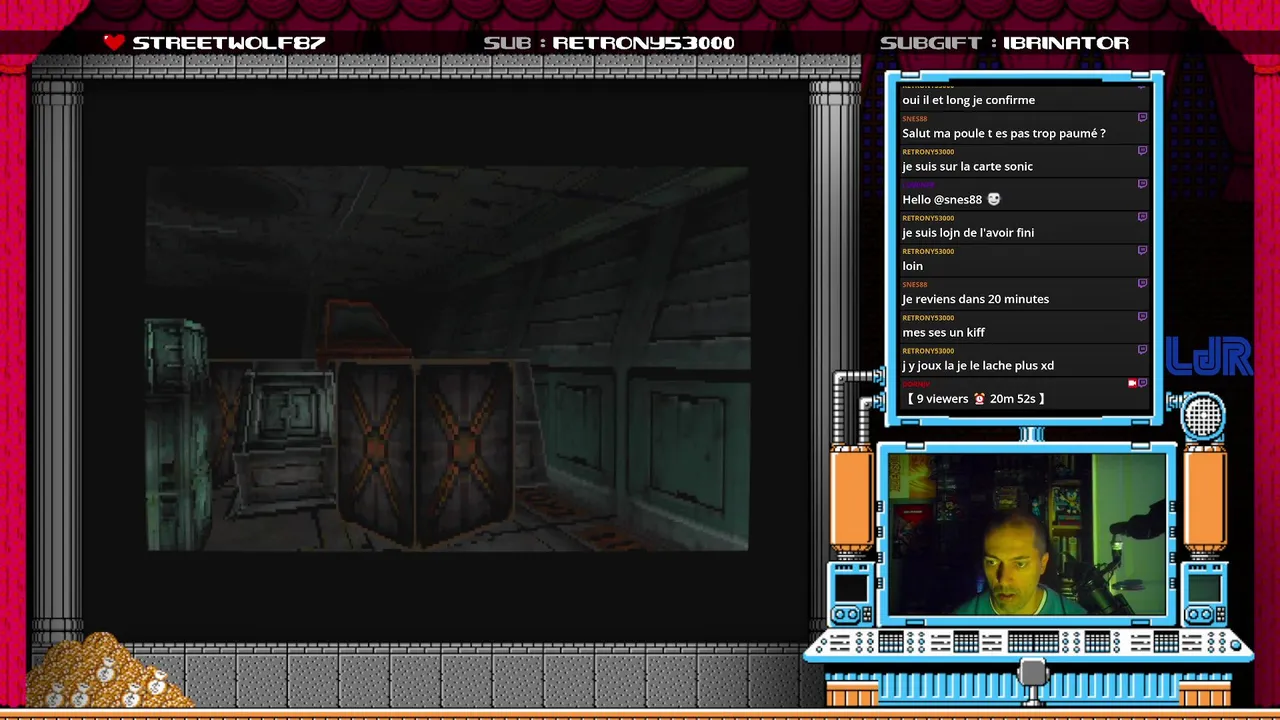Click the Twitch icon beside 'Hello @snes88' message
1280x720 pixels.
click(x=1142, y=183)
